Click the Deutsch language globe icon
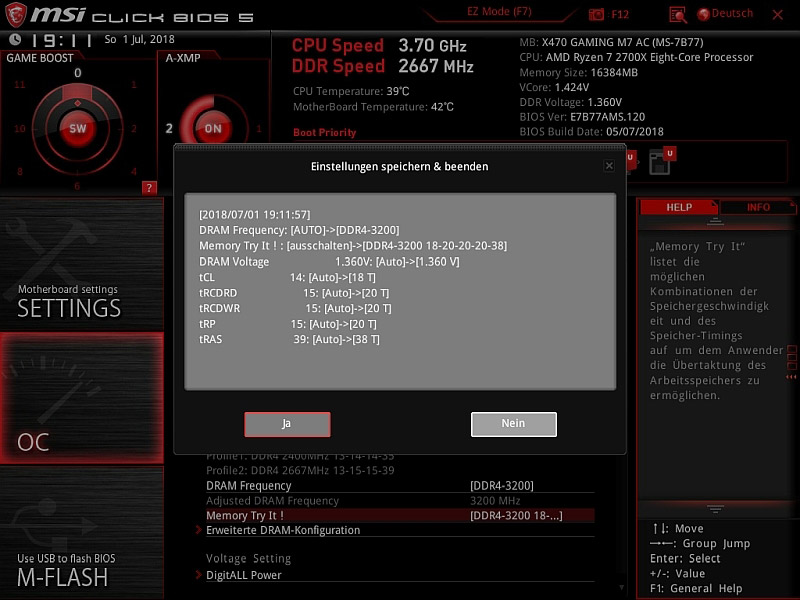The height and width of the screenshot is (600, 800). pos(704,14)
